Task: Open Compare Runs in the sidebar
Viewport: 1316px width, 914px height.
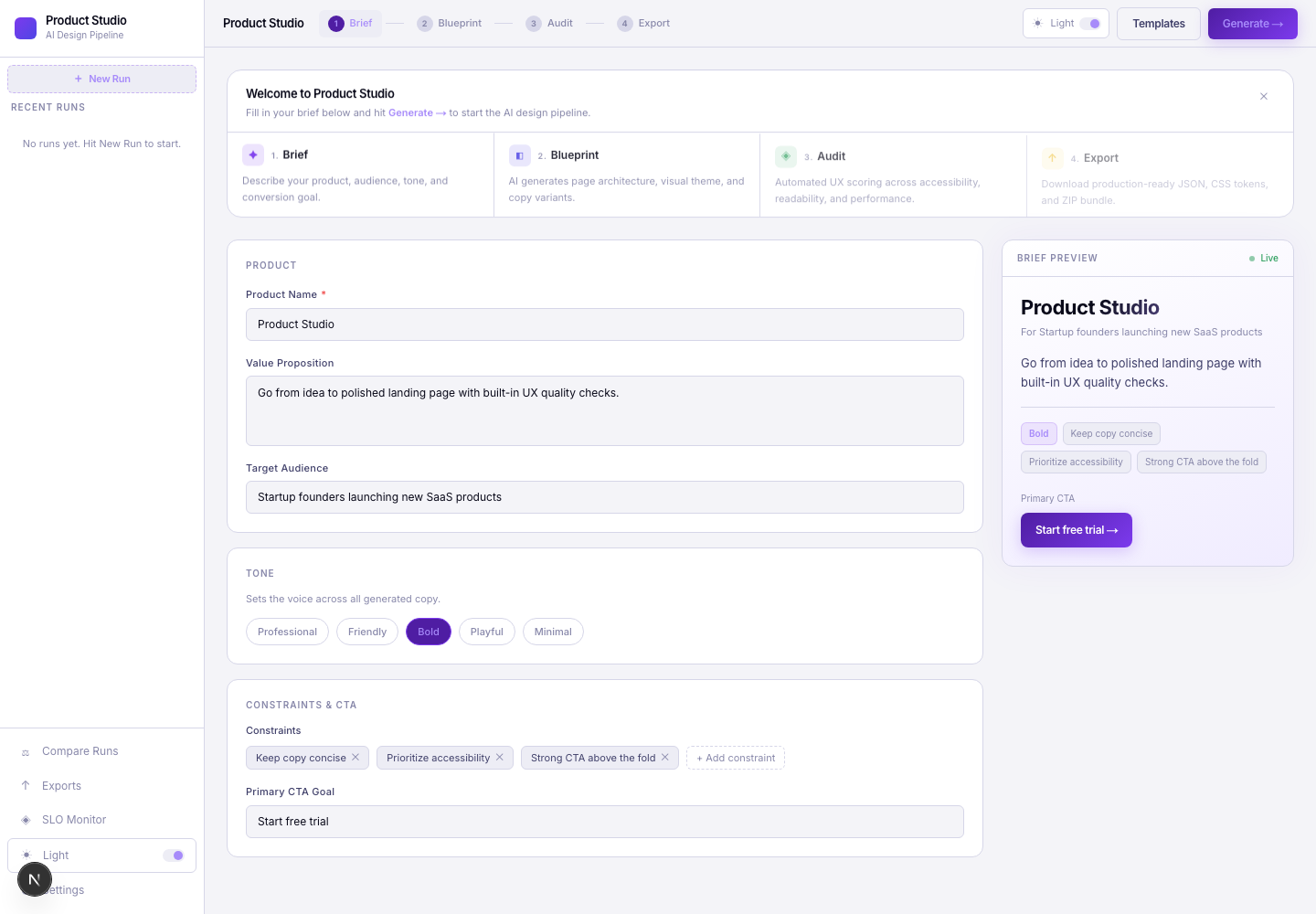Action: (x=101, y=751)
